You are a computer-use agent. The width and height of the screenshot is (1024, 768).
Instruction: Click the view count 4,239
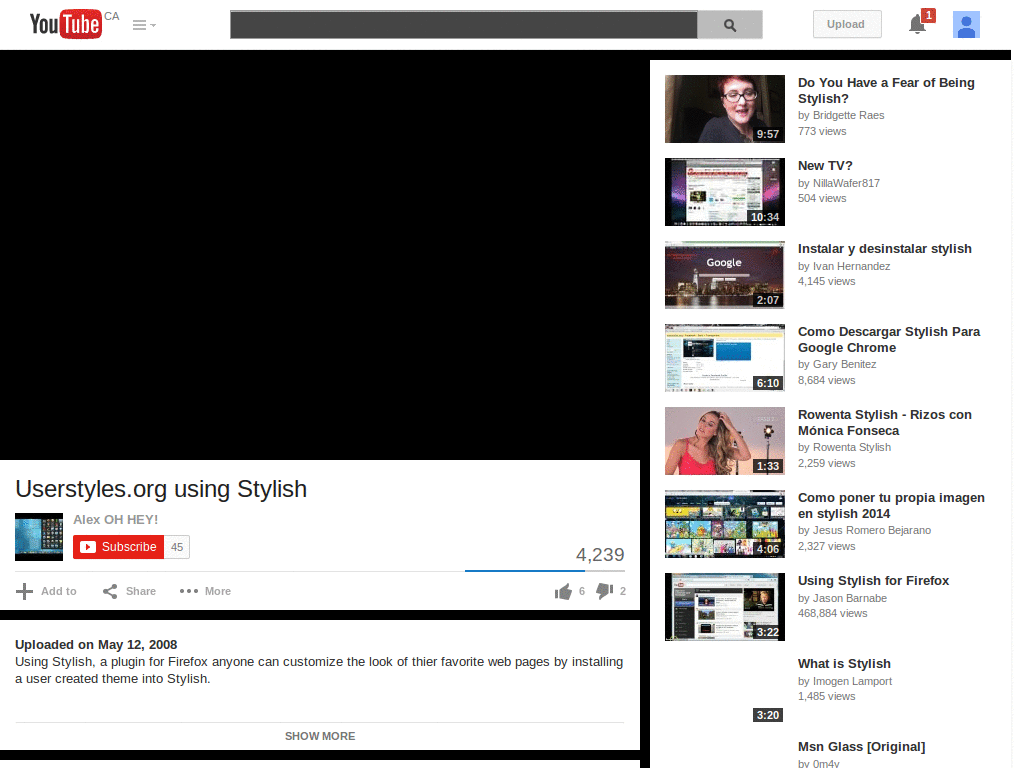click(600, 554)
